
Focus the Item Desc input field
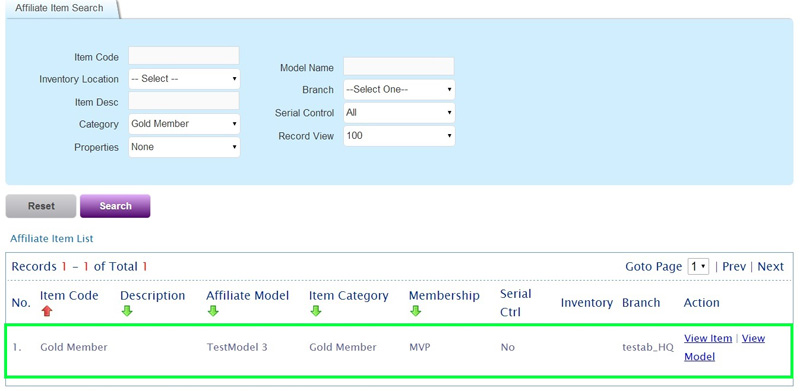point(184,101)
